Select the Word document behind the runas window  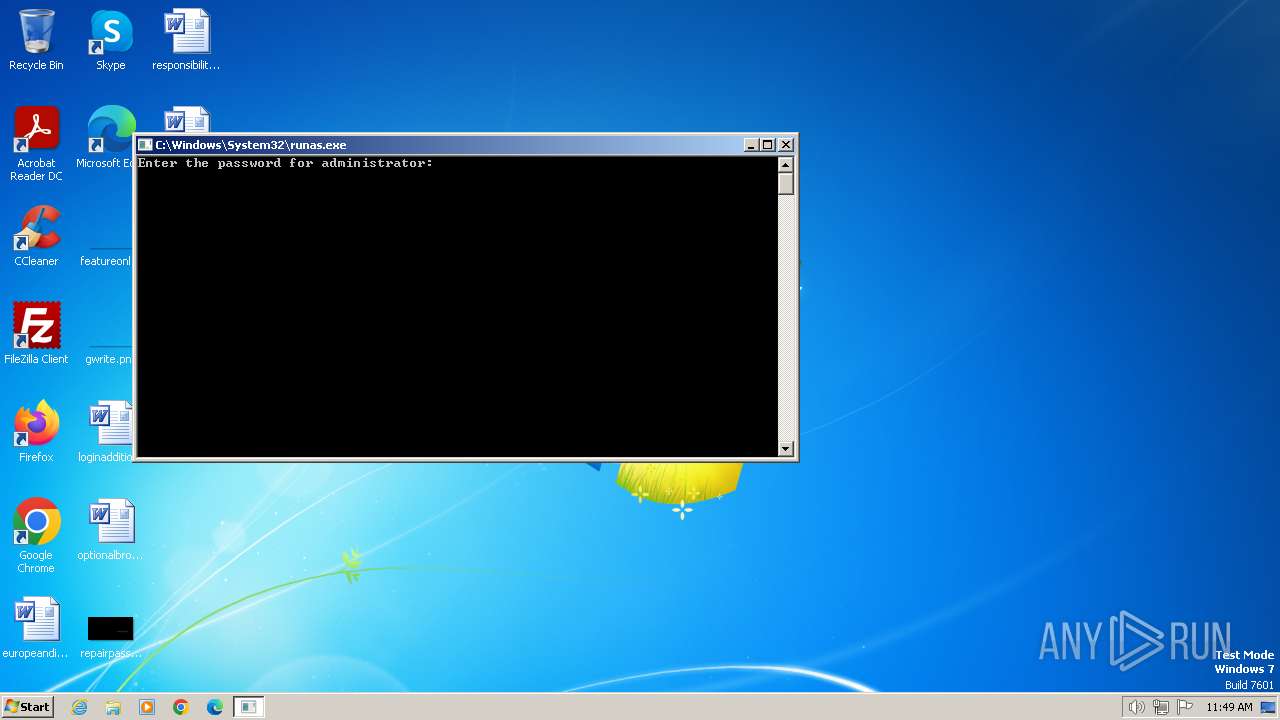tap(186, 120)
